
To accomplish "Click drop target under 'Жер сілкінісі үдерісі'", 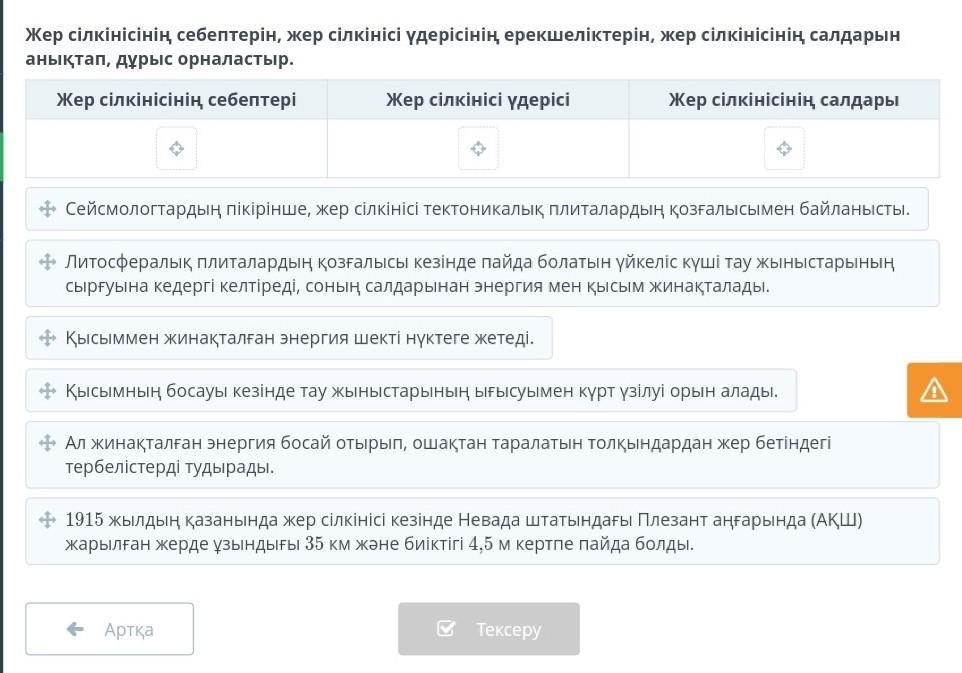I will click(x=478, y=148).
